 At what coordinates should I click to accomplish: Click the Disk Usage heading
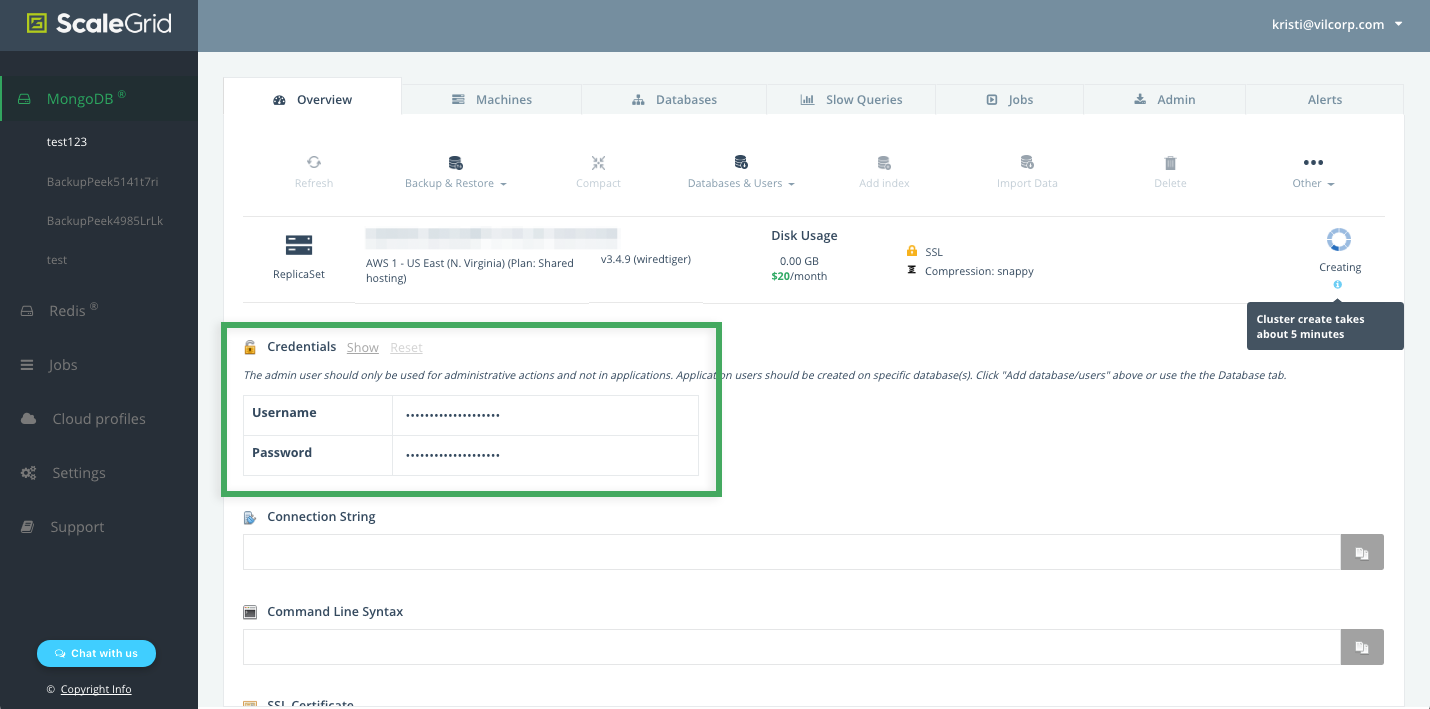[x=804, y=236]
